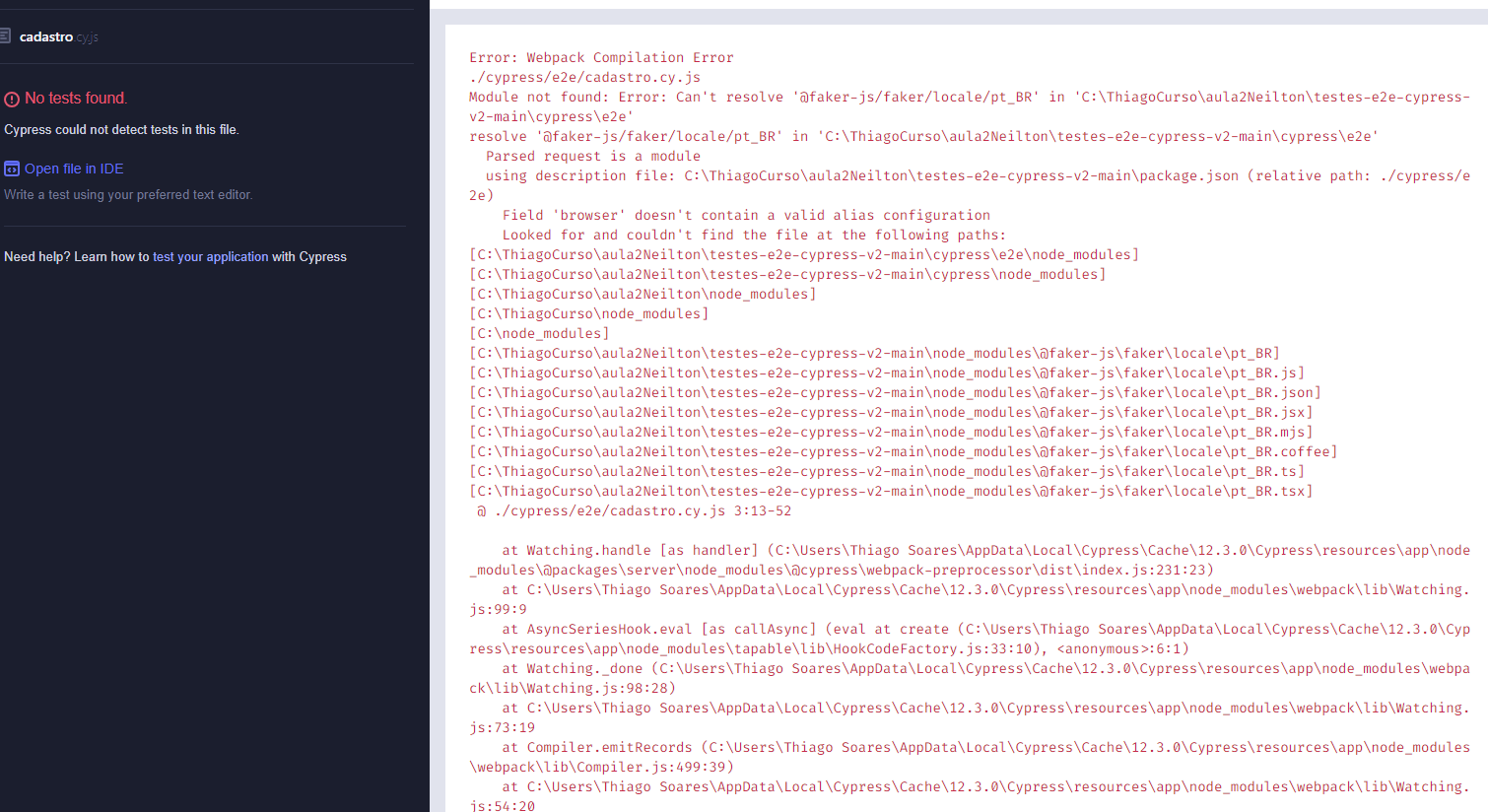
Task: Click the path line ending in 'cypress\e2e\node_modules]'
Action: point(804,254)
